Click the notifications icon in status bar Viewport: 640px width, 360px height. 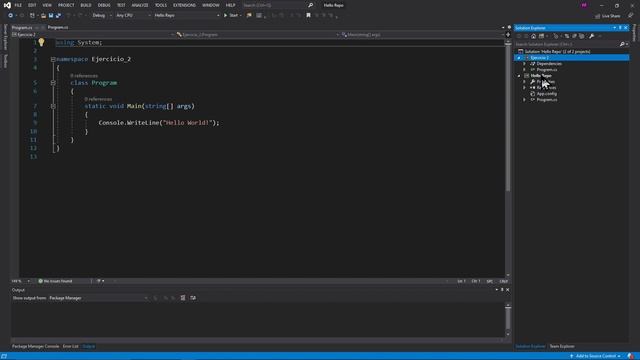click(x=631, y=356)
